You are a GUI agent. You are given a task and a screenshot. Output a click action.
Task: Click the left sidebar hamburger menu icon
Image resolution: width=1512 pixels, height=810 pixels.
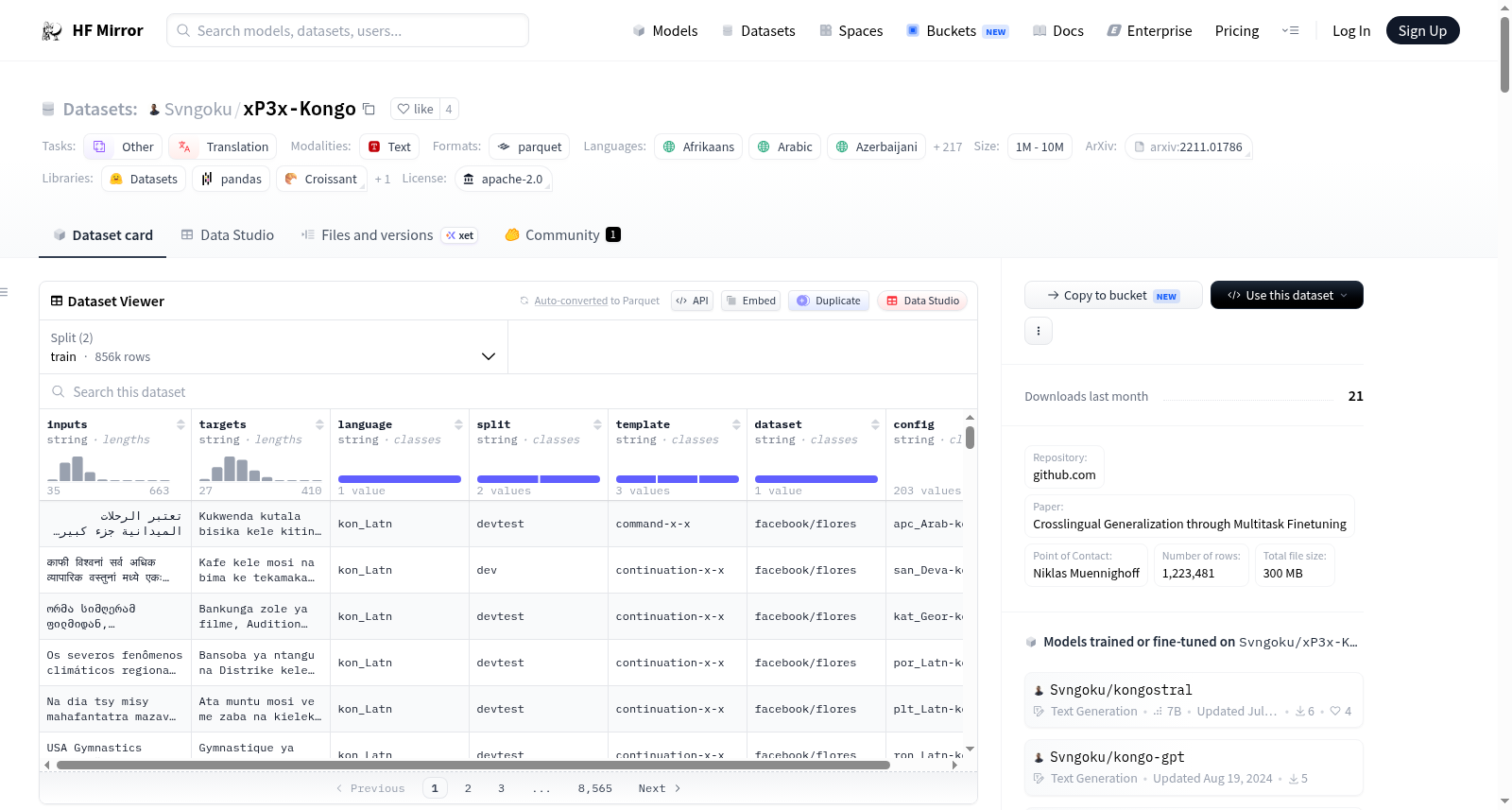coord(5,292)
